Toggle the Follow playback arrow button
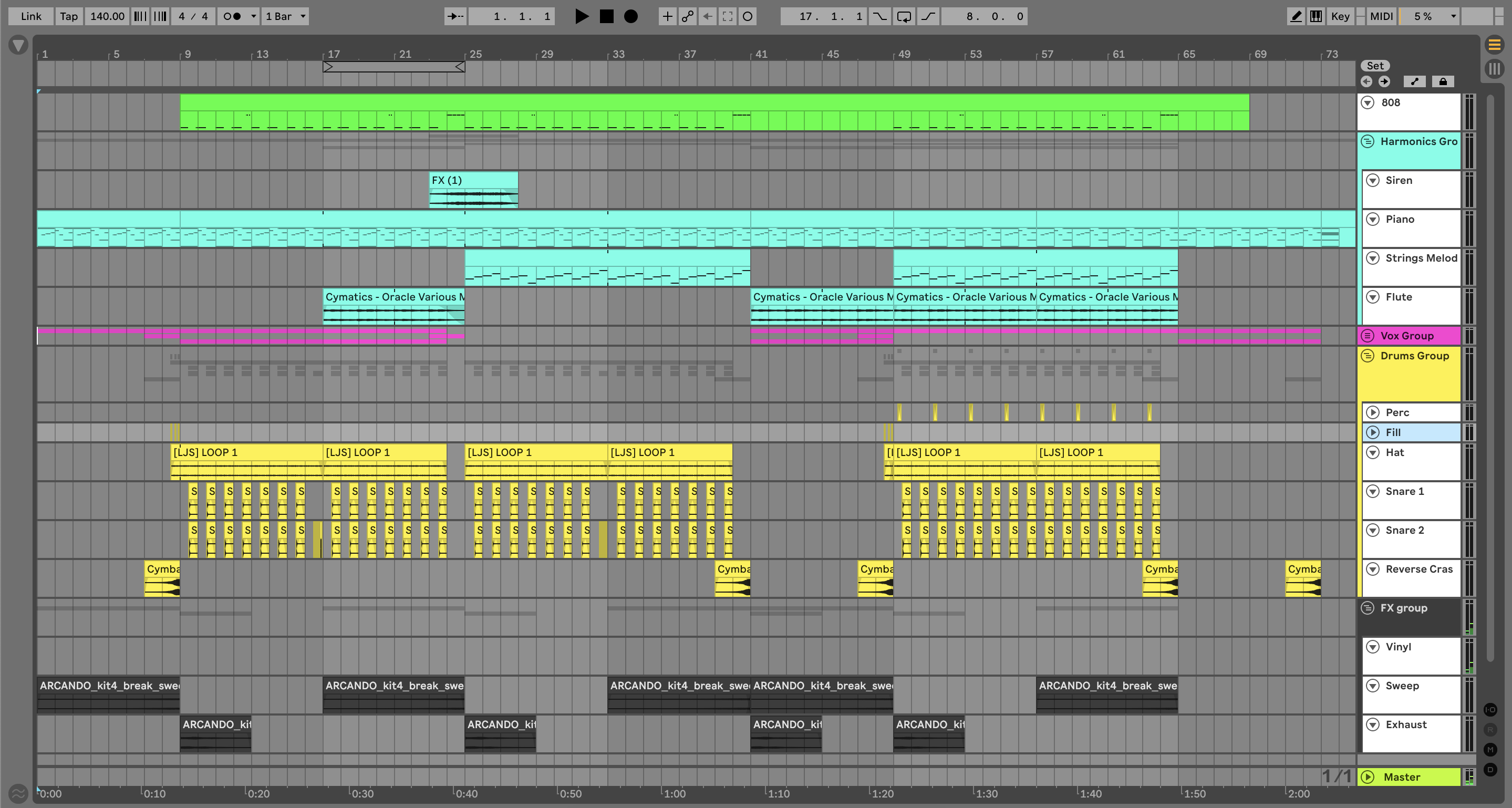Viewport: 1512px width, 808px height. (x=455, y=16)
